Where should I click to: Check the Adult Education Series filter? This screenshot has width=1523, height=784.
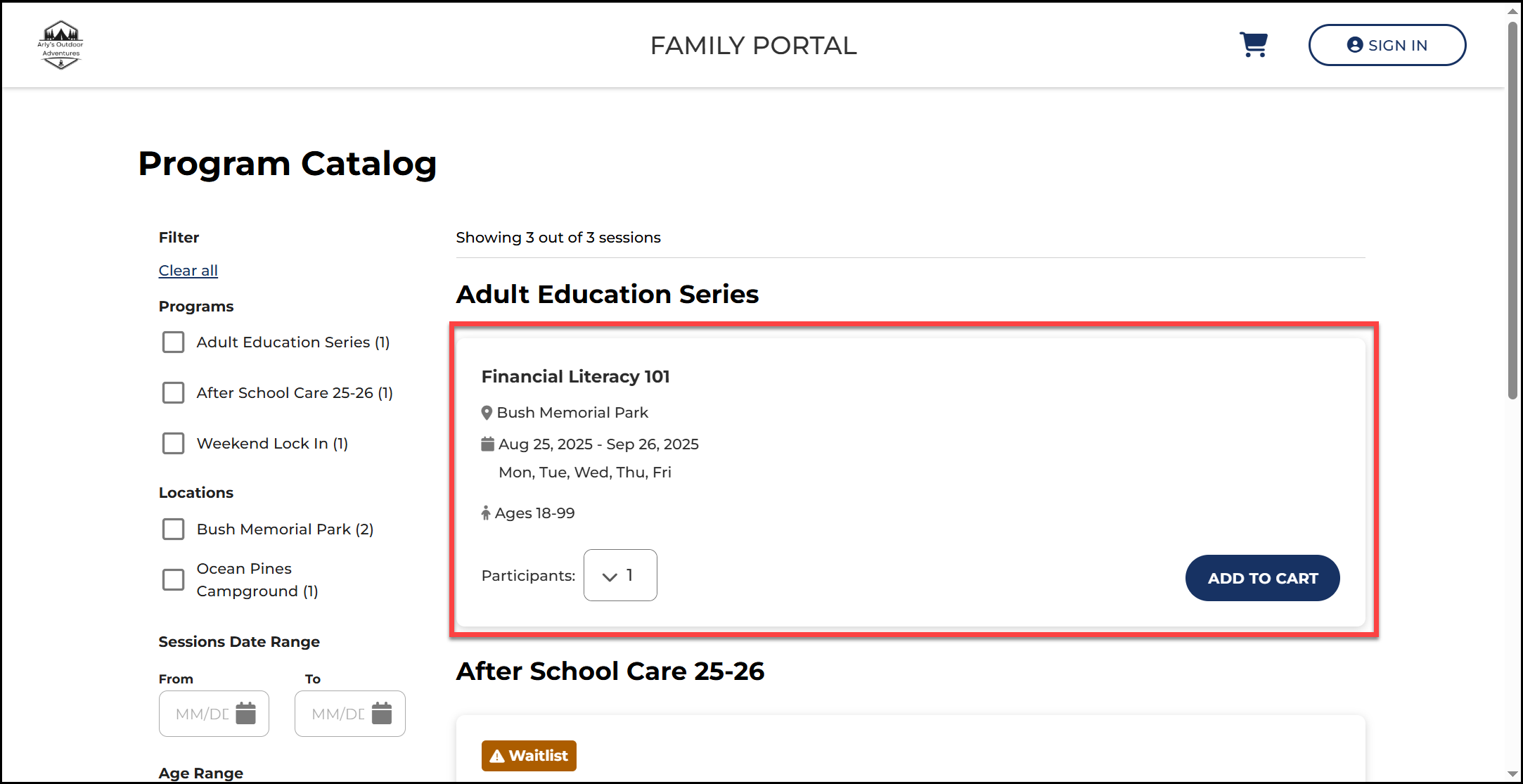pos(173,342)
